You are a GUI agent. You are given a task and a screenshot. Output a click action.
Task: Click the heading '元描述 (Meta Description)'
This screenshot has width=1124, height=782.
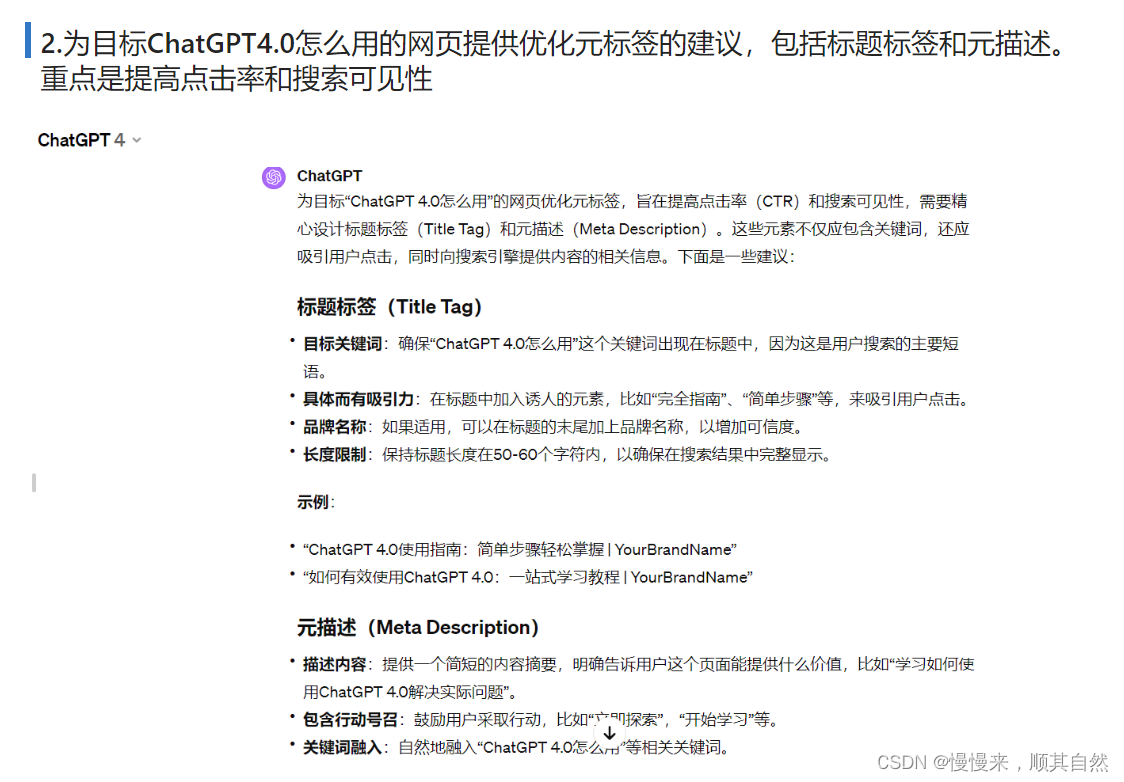[x=418, y=627]
